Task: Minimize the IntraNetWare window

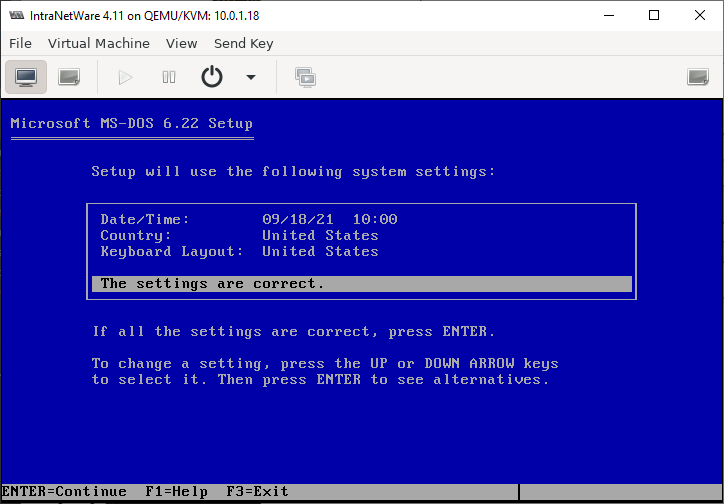Action: click(609, 15)
